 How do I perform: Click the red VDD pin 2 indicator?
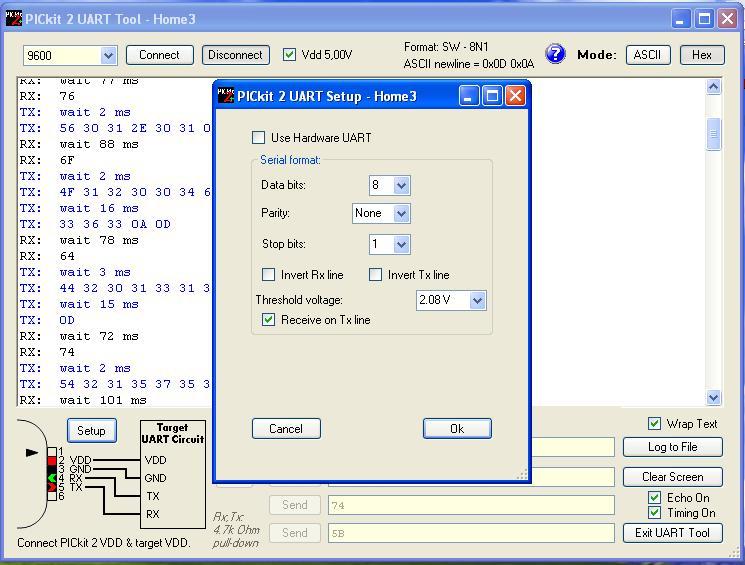[x=52, y=460]
